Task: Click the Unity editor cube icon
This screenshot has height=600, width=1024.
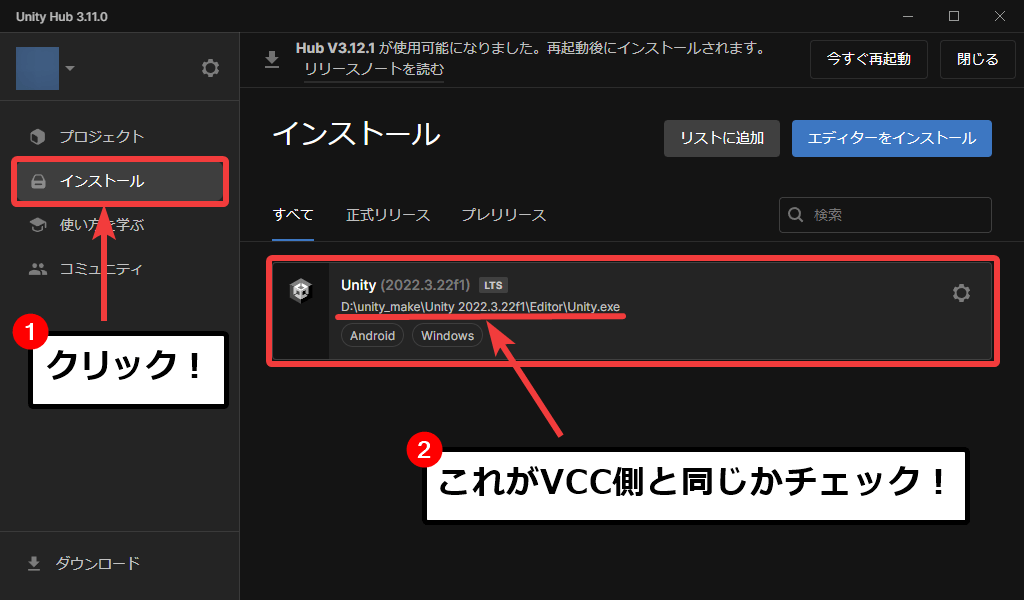Action: pos(301,290)
